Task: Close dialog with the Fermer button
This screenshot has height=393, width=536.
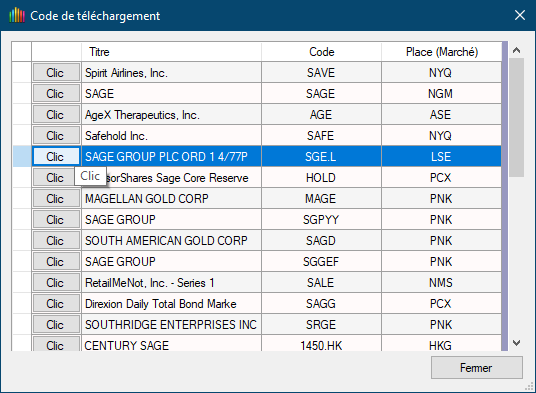Action: 477,368
